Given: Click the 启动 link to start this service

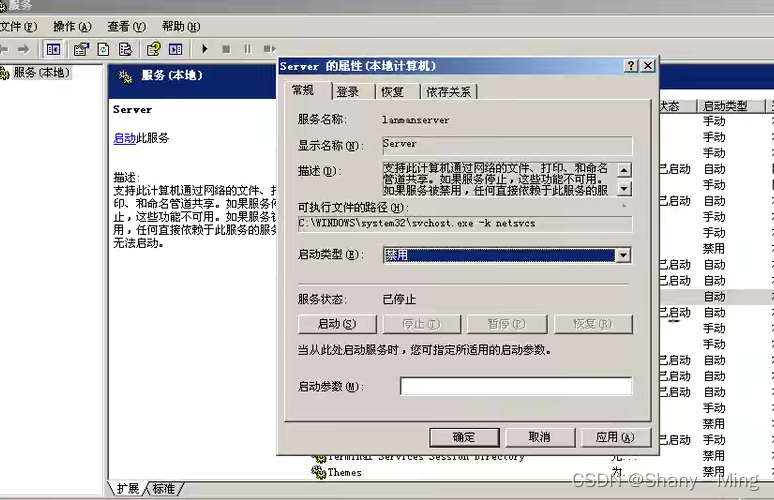Looking at the screenshot, I should pos(124,138).
